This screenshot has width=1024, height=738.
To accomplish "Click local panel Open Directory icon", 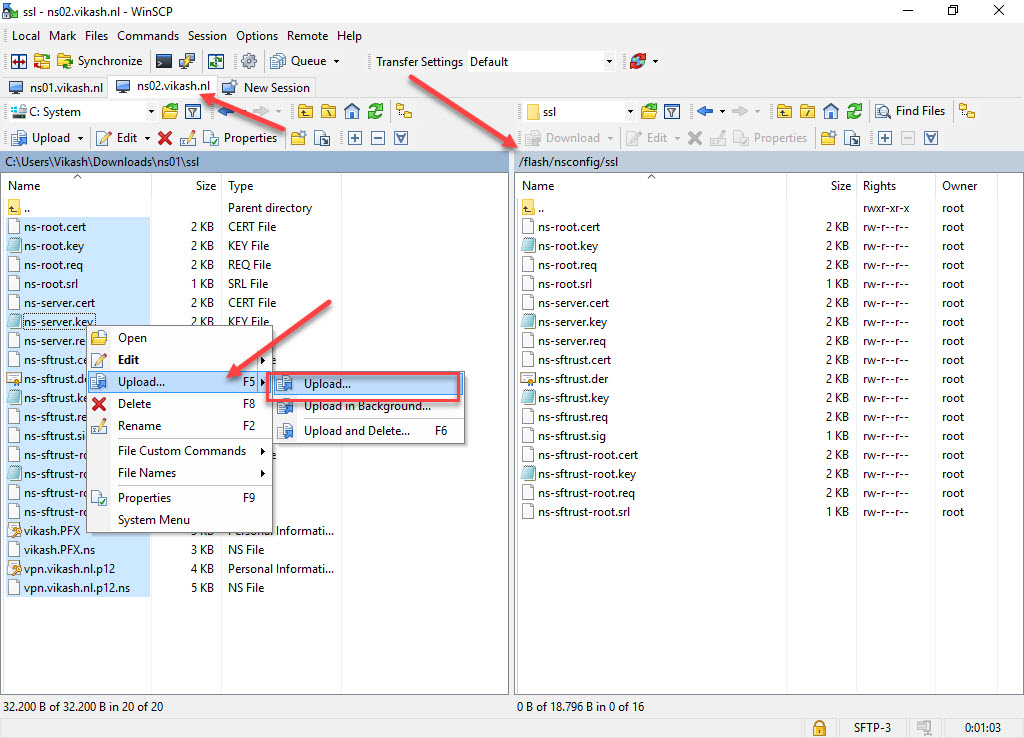I will coord(170,112).
